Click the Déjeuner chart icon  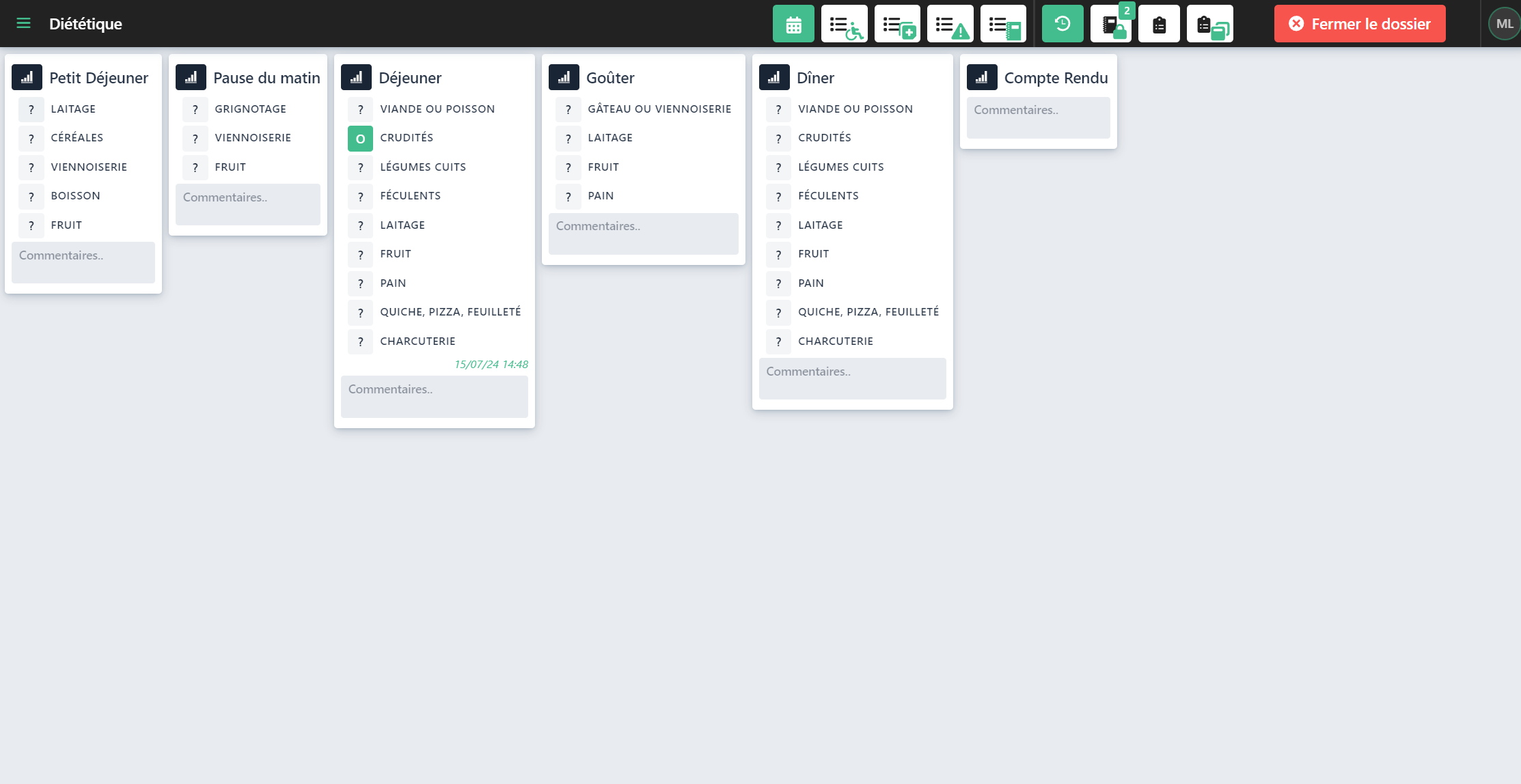[356, 77]
